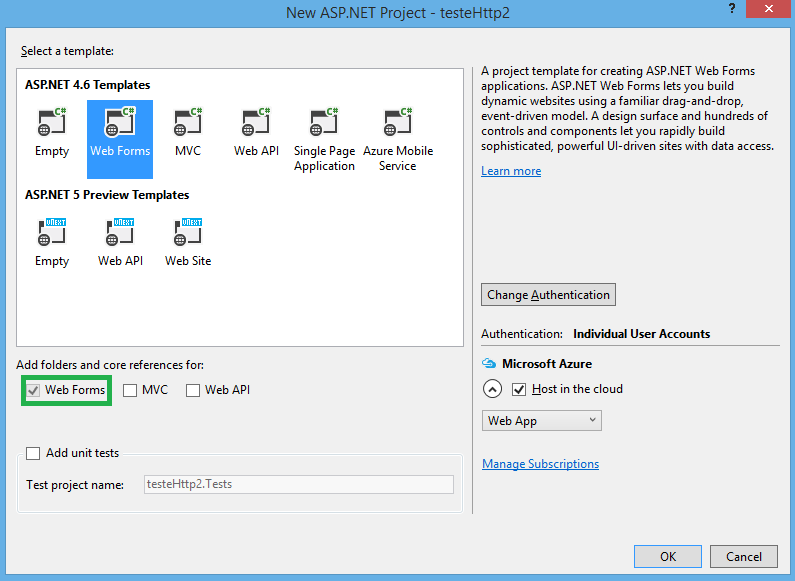Open the Manage Subscriptions link
Screen dimensions: 795x581
coord(540,464)
